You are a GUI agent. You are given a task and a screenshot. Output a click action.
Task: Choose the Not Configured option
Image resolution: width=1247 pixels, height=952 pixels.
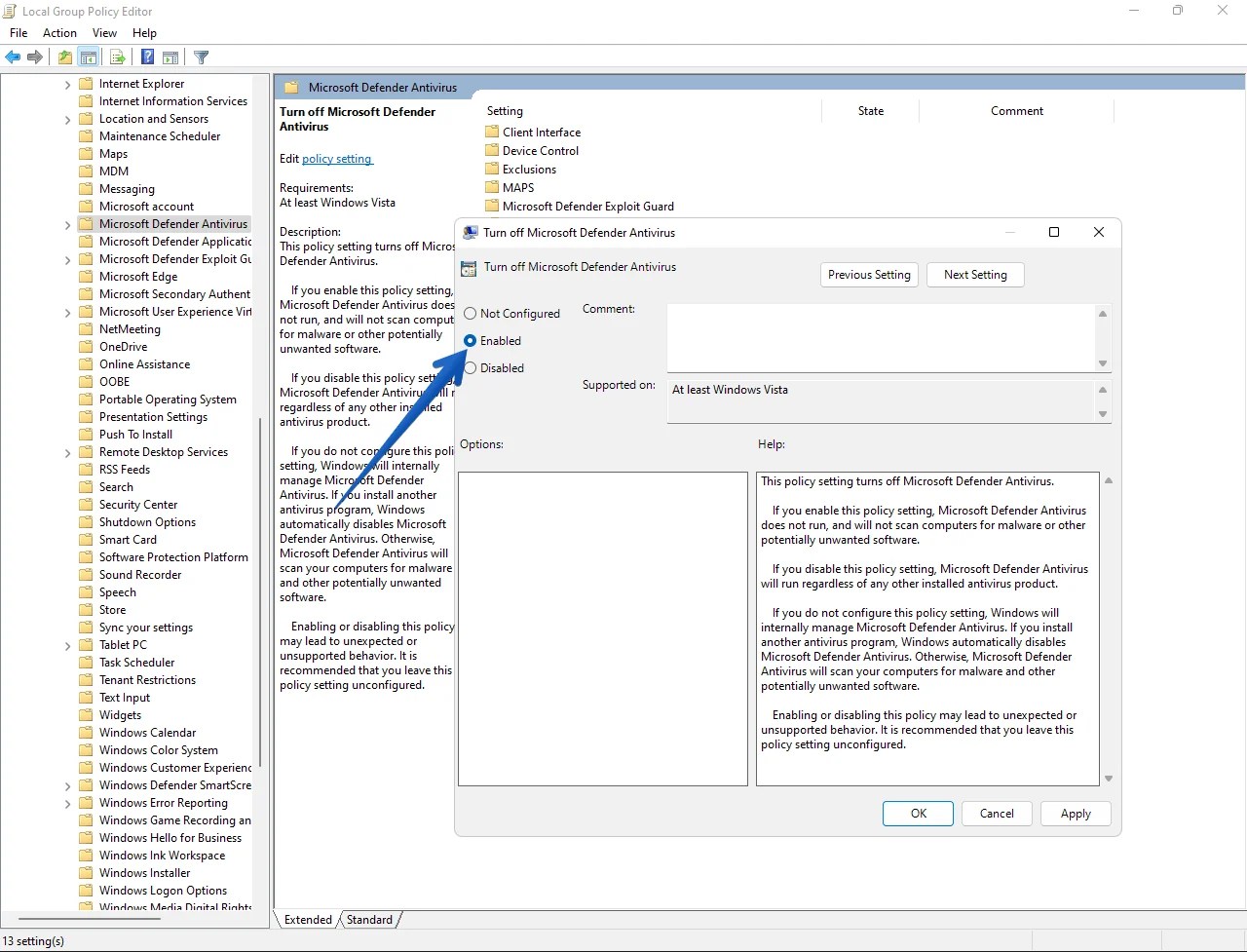[x=471, y=313]
